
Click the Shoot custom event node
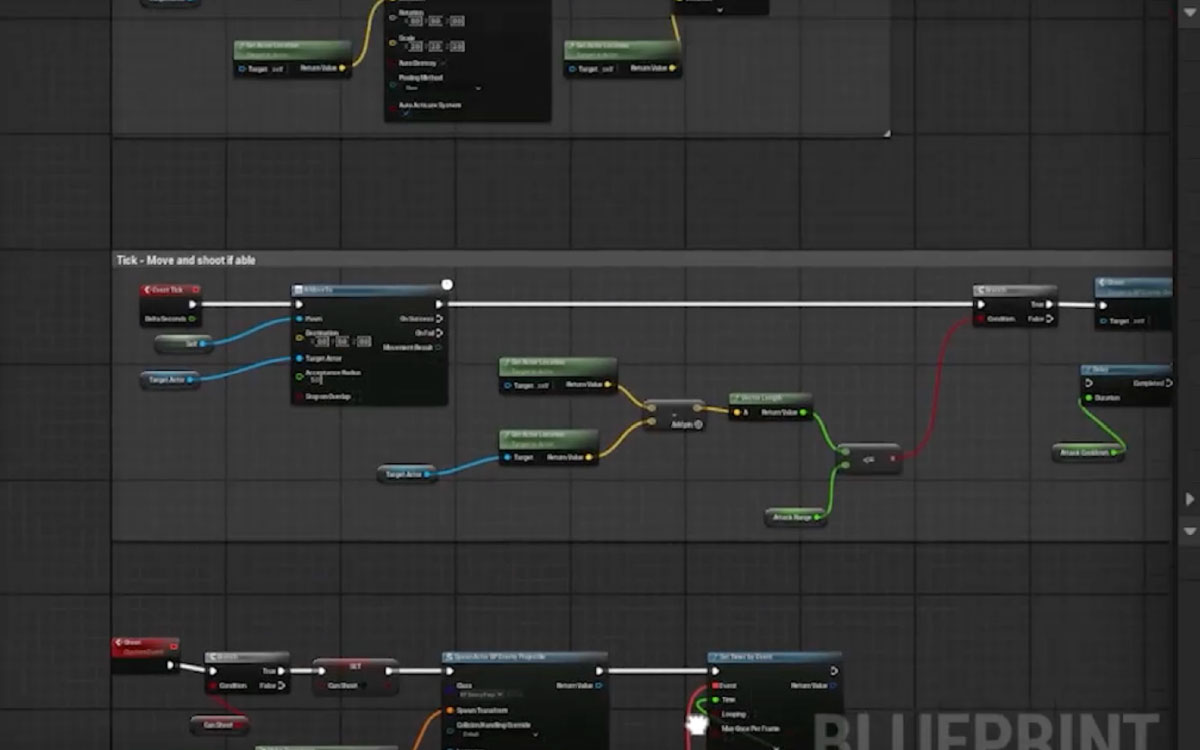tap(140, 645)
